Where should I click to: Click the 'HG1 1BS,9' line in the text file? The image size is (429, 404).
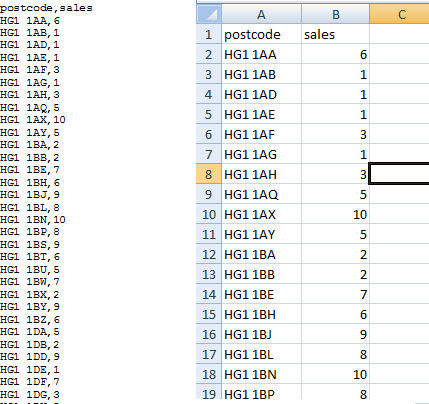30,244
